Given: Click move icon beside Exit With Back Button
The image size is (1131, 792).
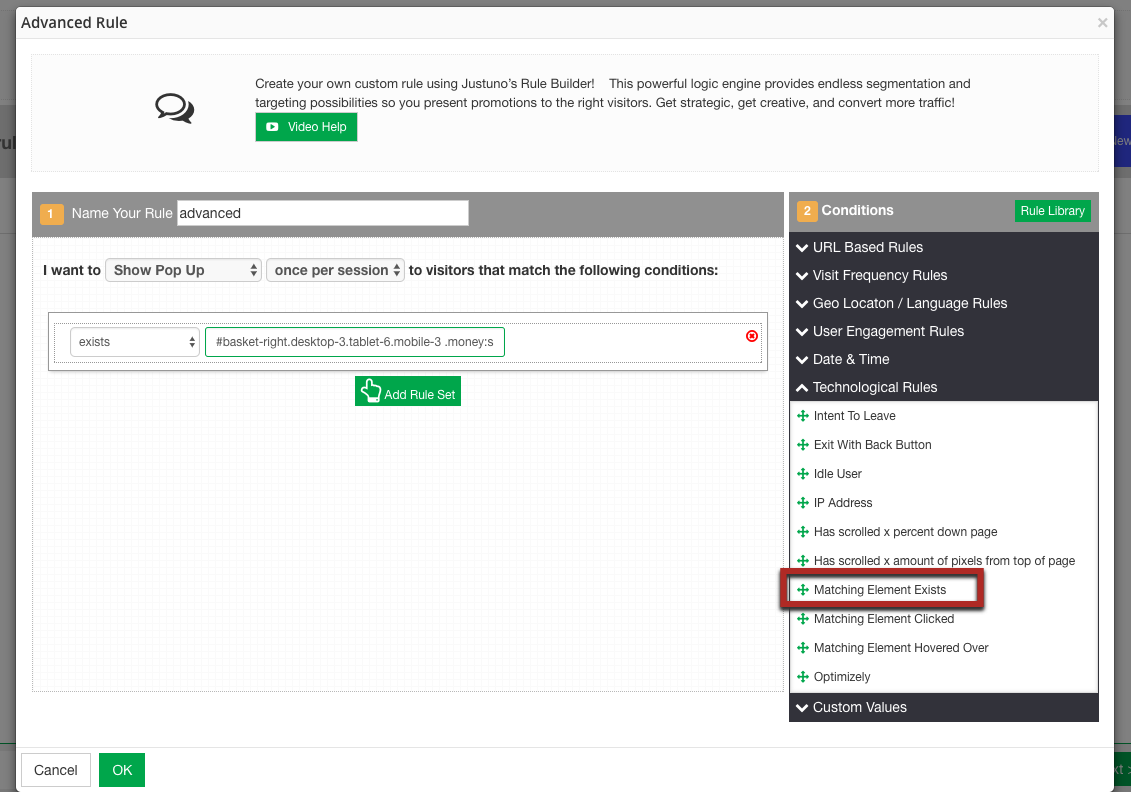Looking at the screenshot, I should point(802,445).
